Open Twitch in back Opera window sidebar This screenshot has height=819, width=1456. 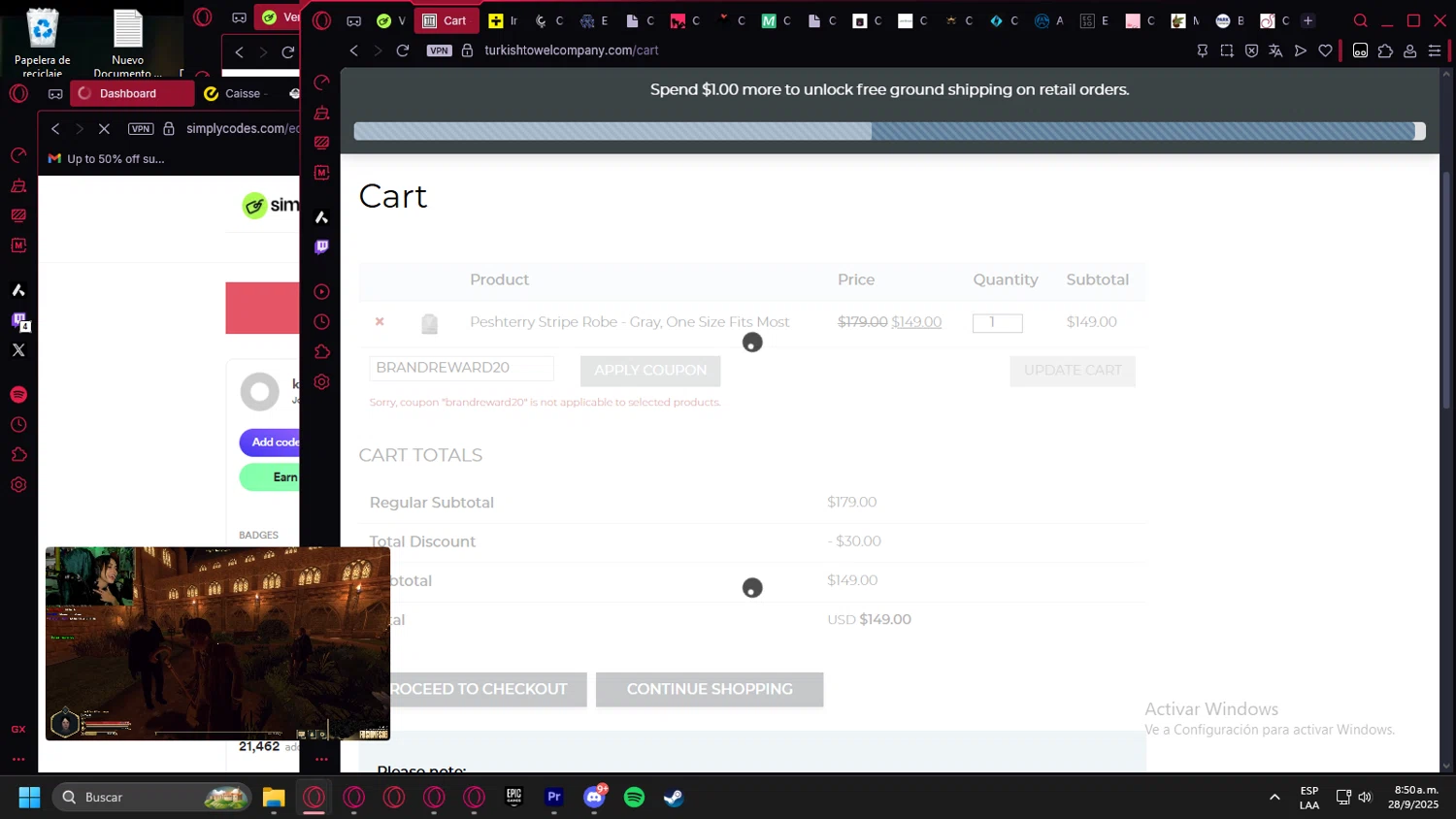click(x=18, y=320)
